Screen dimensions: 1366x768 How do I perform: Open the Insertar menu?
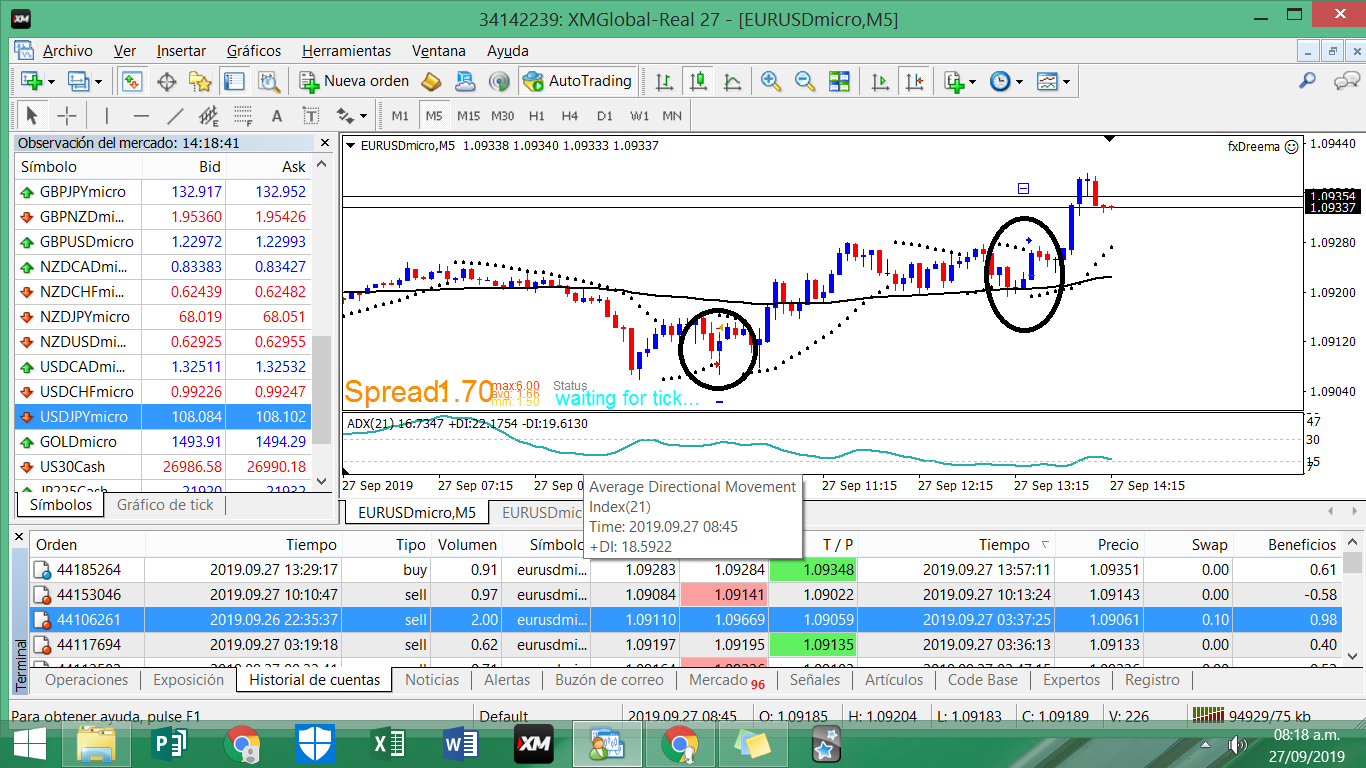point(181,50)
